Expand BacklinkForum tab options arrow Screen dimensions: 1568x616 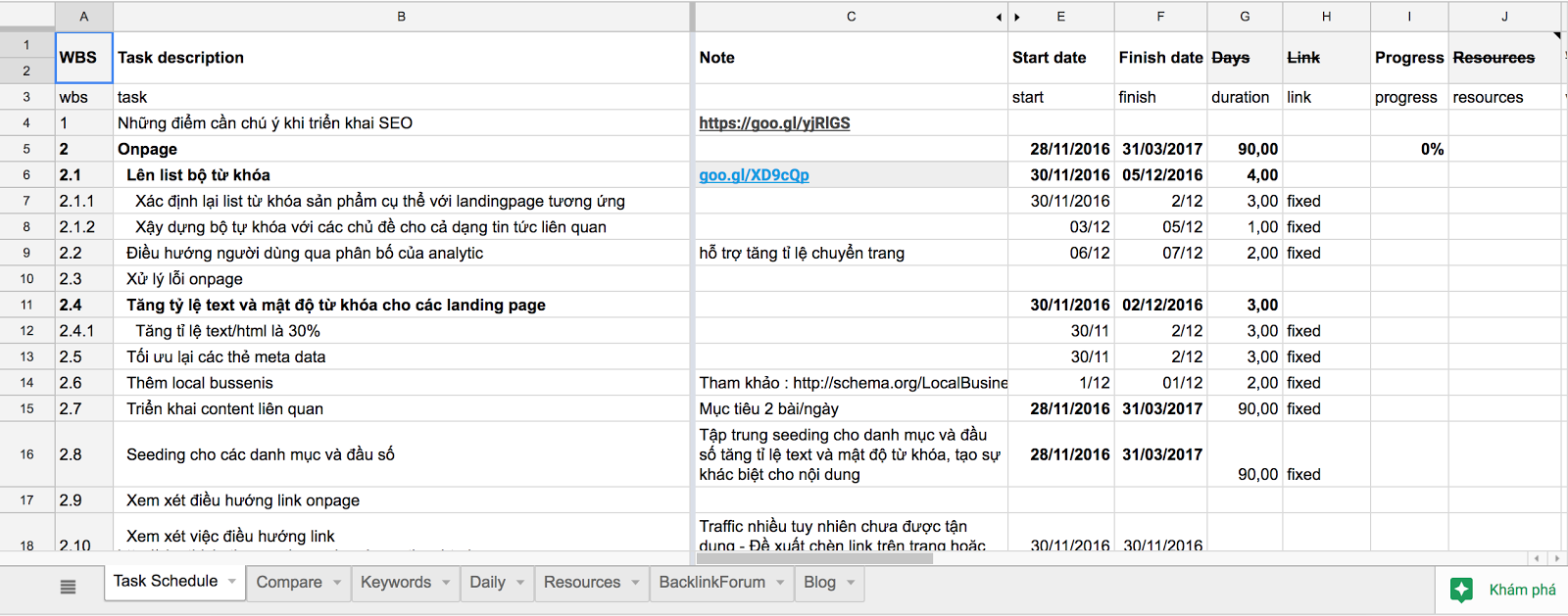pyautogui.click(x=780, y=582)
